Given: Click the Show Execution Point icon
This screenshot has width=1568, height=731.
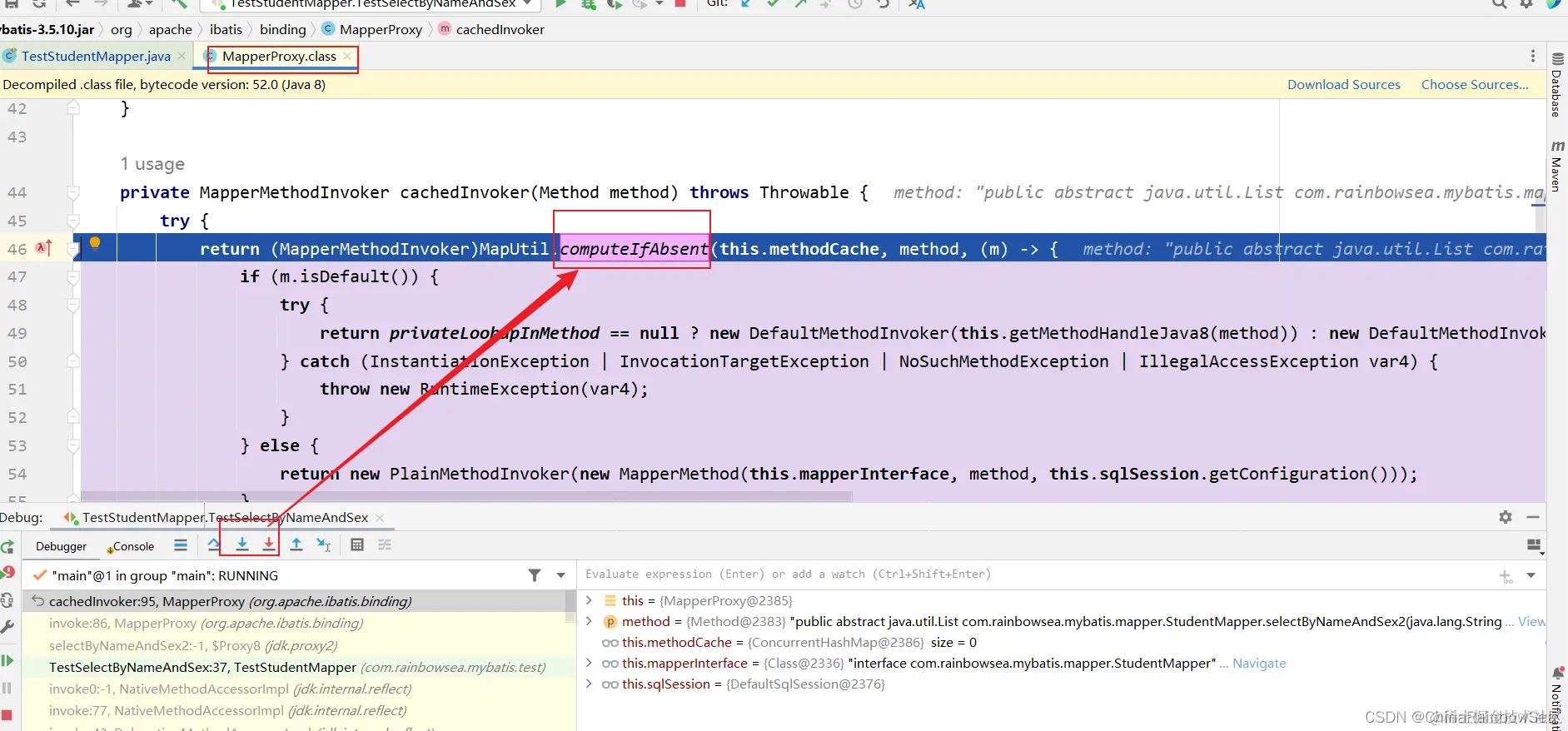Looking at the screenshot, I should (181, 545).
